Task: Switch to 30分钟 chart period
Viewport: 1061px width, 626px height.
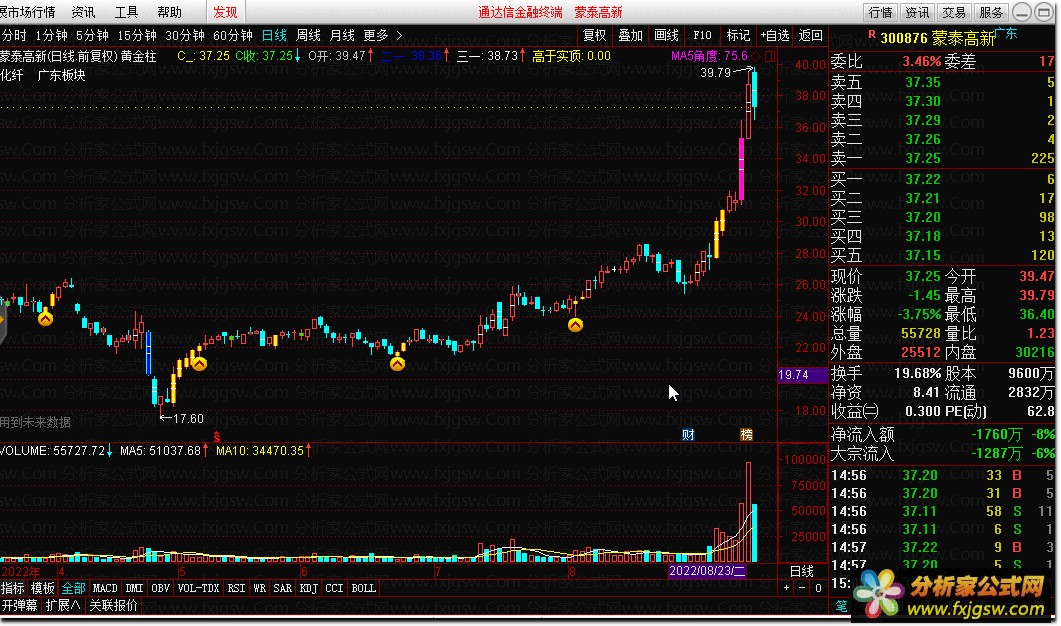Action: pos(185,35)
